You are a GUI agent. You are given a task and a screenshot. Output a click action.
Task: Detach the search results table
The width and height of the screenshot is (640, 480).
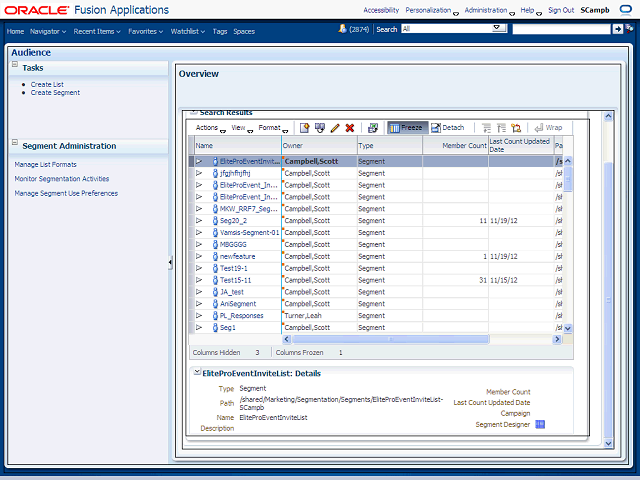[x=448, y=128]
